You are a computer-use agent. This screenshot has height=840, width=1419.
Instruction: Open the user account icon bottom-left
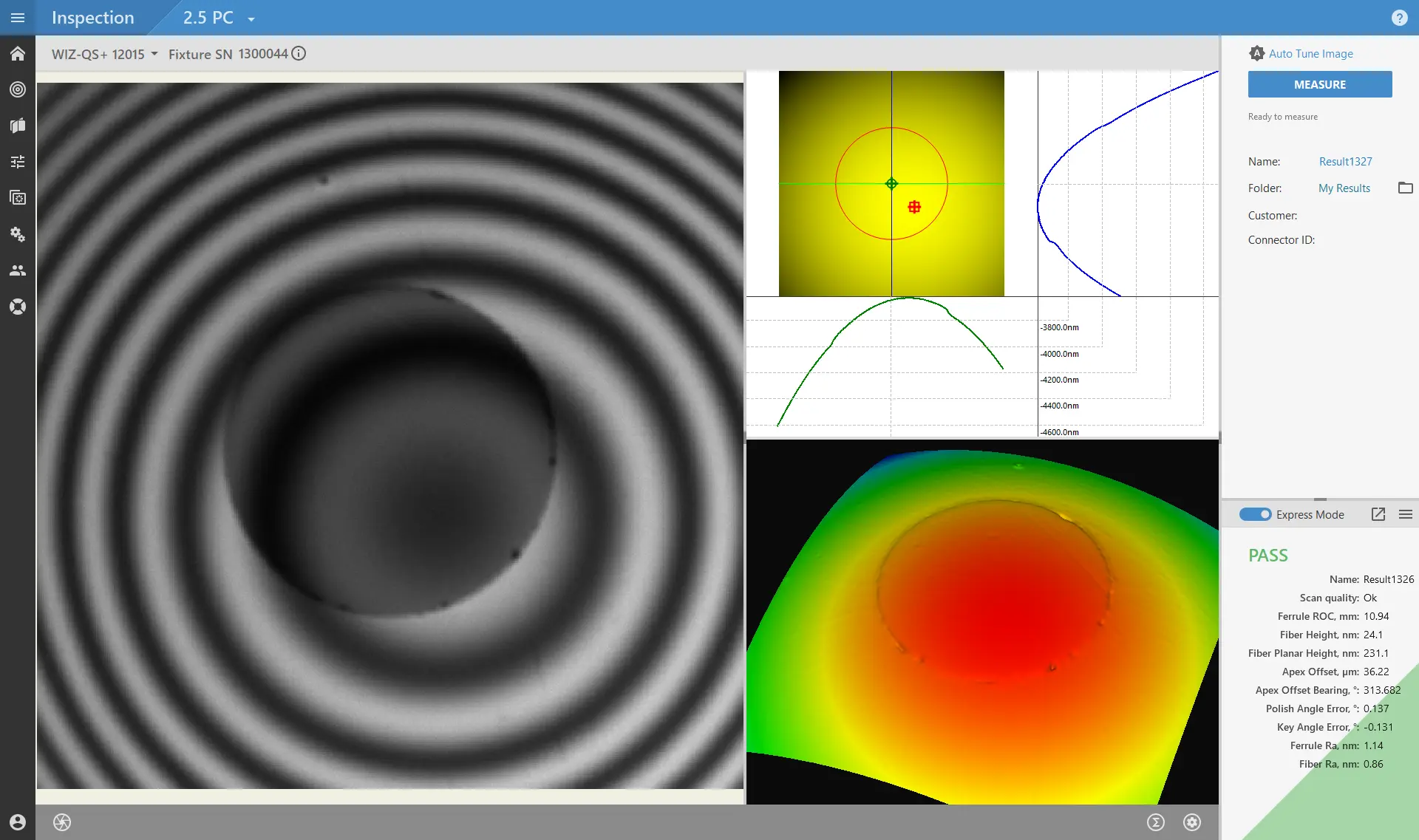pos(18,822)
